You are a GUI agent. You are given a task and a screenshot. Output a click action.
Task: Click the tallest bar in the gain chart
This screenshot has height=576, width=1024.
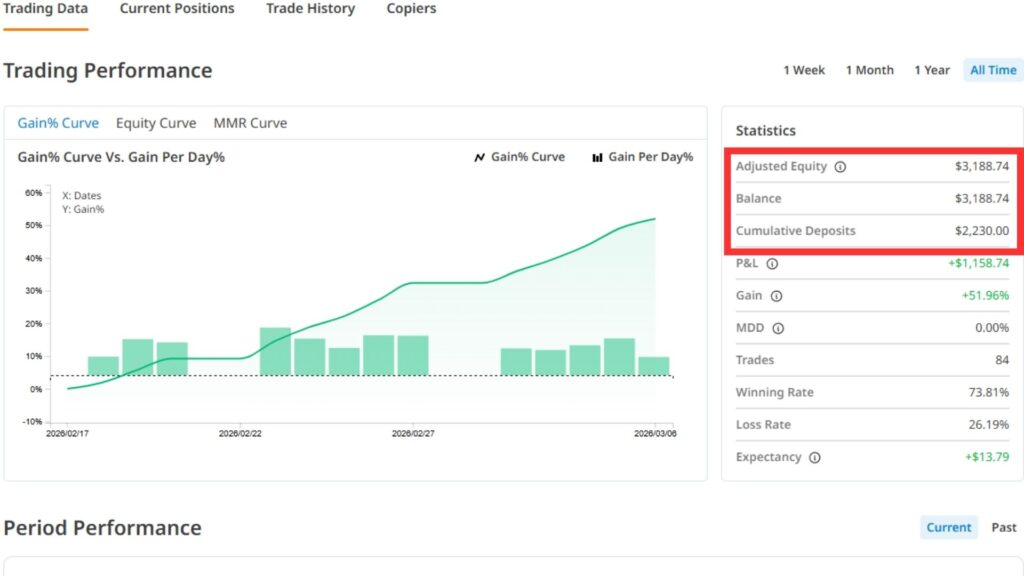(x=275, y=351)
